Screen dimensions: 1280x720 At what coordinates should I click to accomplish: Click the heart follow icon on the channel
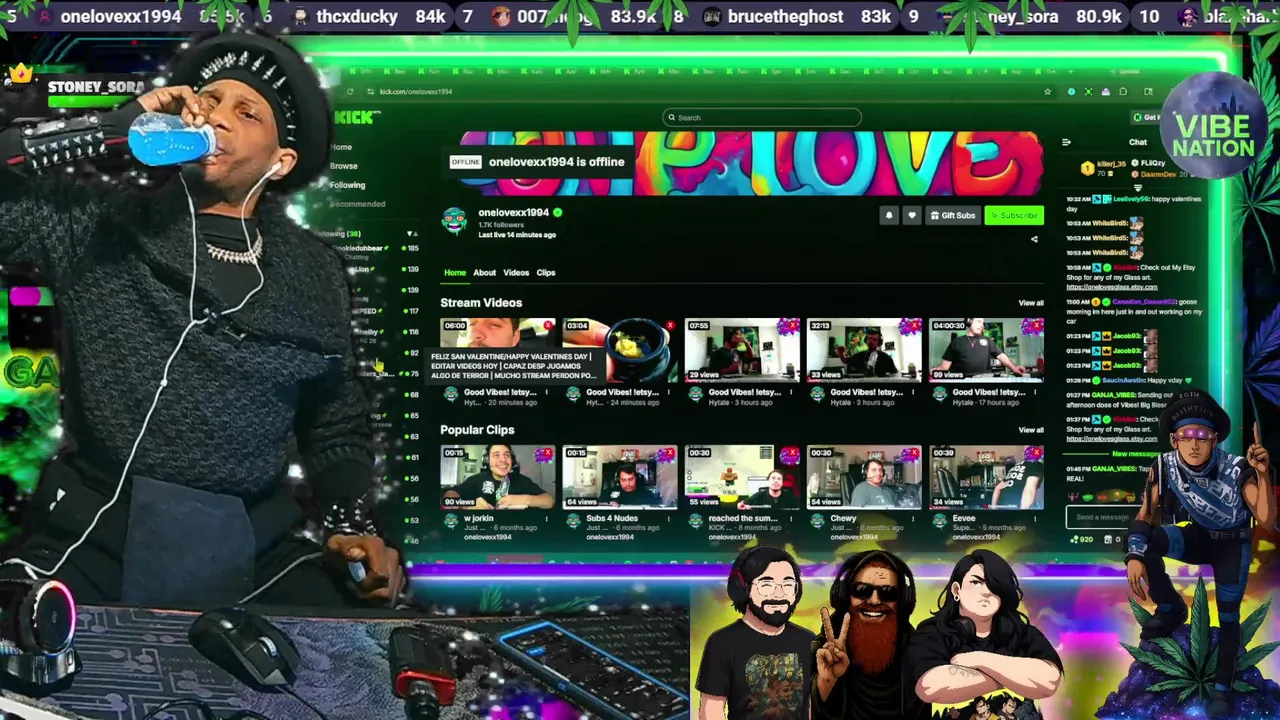click(x=911, y=215)
